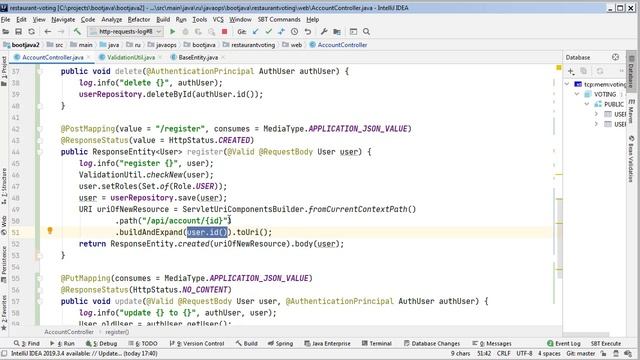The width and height of the screenshot is (640, 360).
Task: Change the CRLF line separator setting
Action: [x=504, y=353]
